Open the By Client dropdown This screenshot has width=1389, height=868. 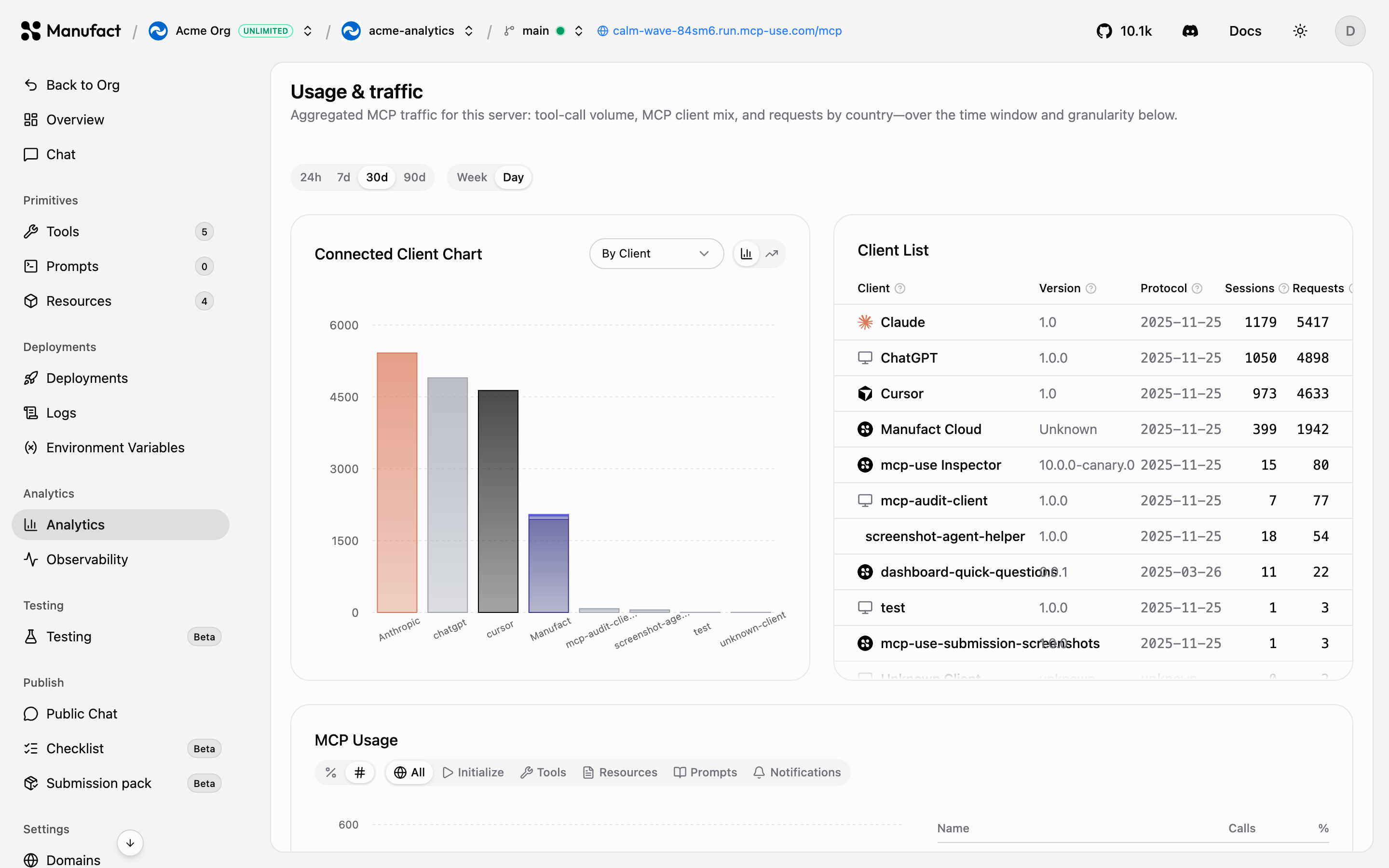pyautogui.click(x=656, y=254)
